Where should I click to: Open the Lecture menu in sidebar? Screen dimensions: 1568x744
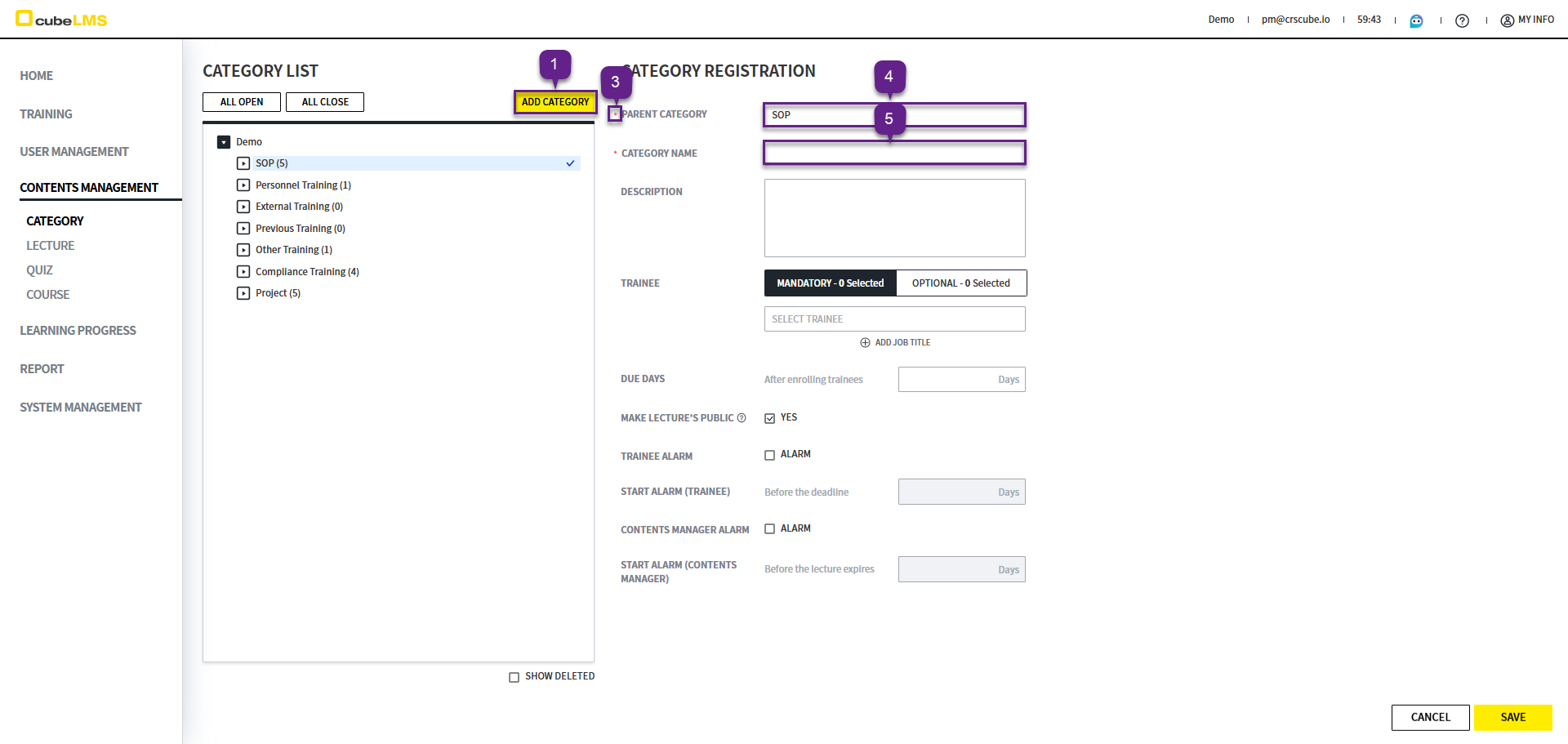(x=50, y=246)
